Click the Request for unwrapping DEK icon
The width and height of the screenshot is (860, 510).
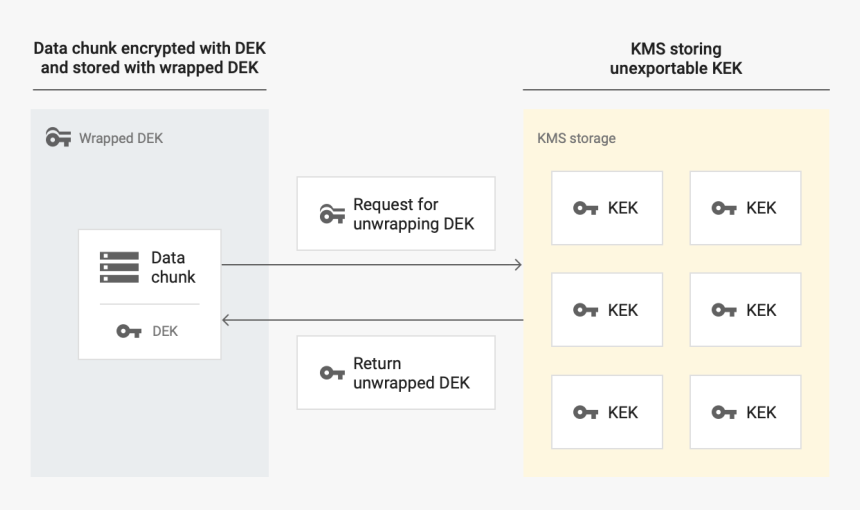(333, 214)
